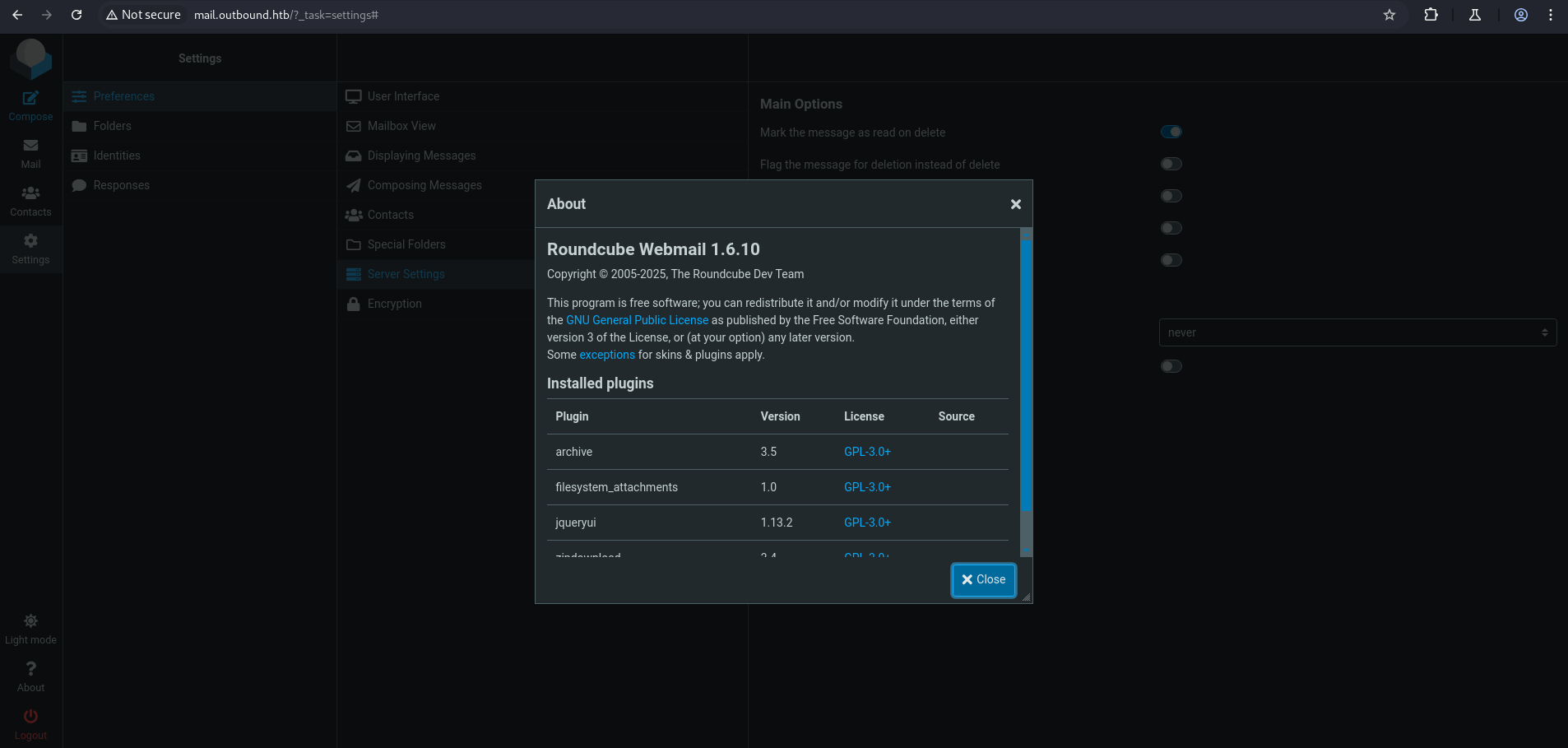
Task: Click the Compose icon in sidebar
Action: [30, 99]
